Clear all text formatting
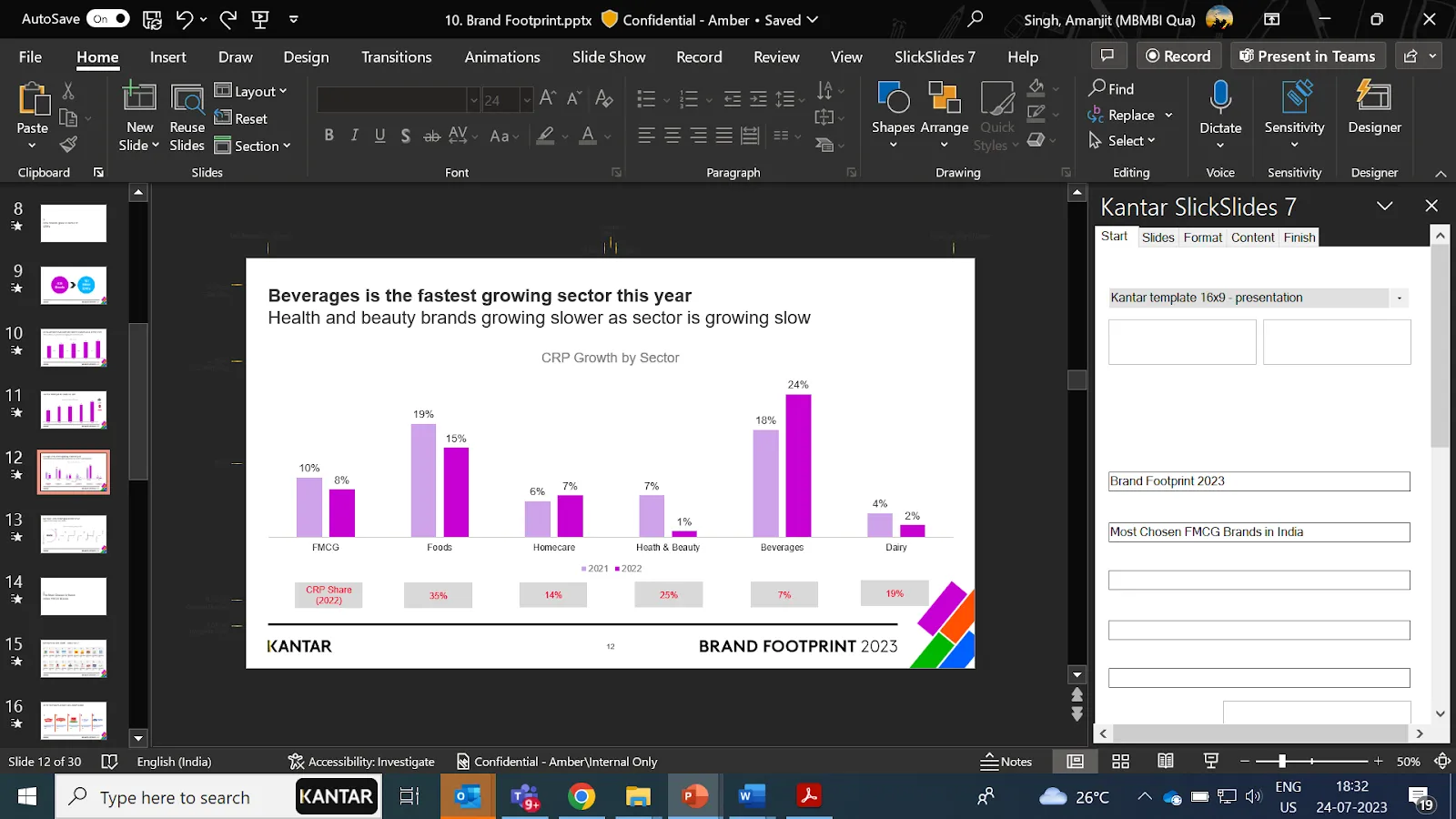 click(604, 97)
